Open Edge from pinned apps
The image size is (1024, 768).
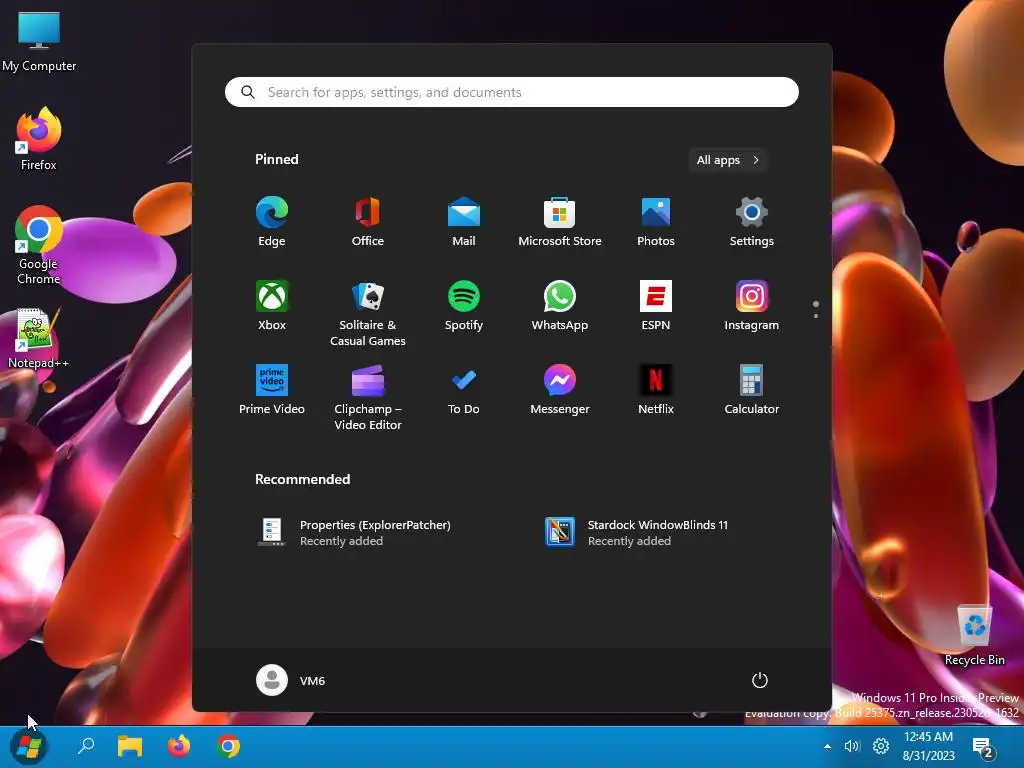point(272,221)
